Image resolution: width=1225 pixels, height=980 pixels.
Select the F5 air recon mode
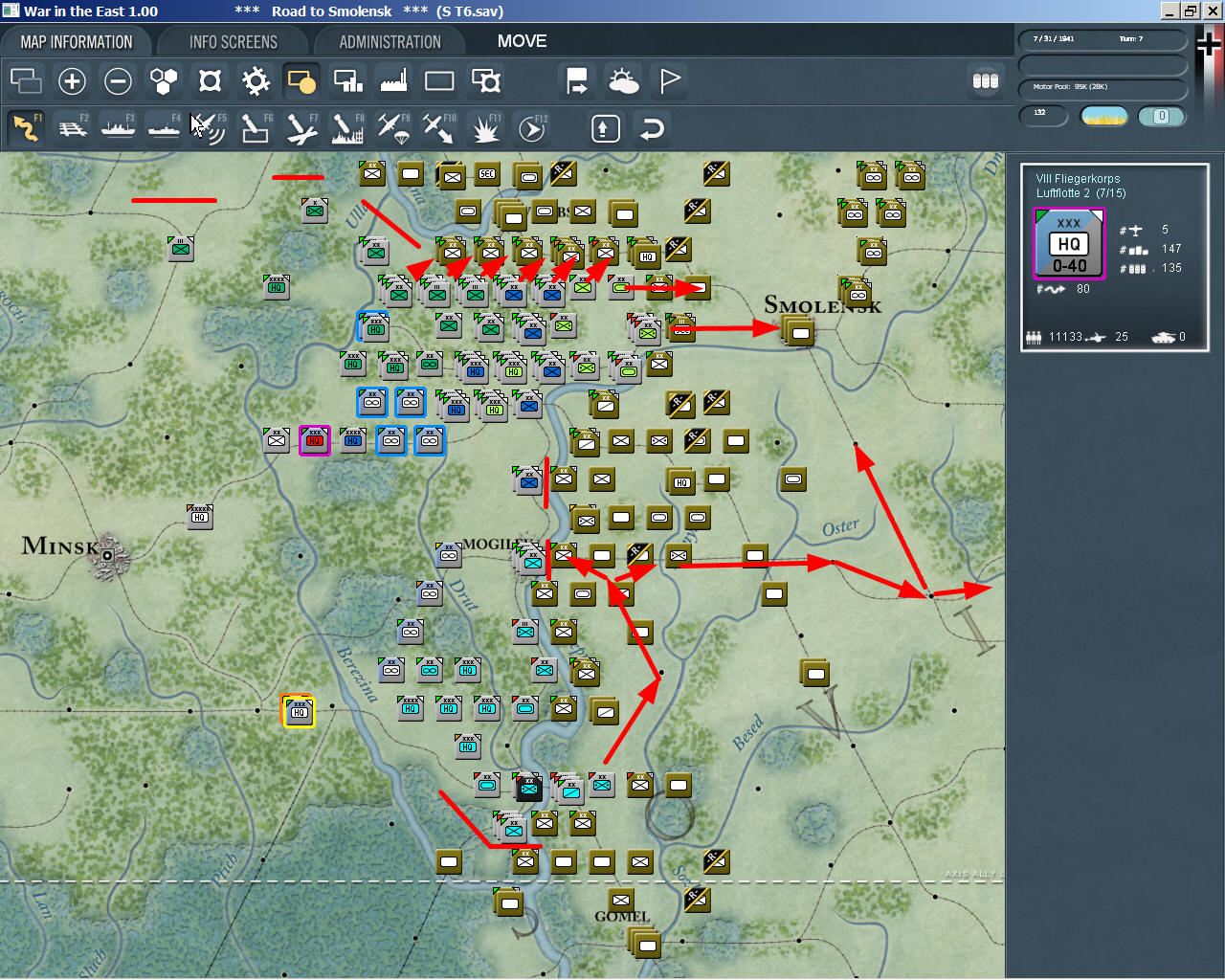click(x=210, y=128)
